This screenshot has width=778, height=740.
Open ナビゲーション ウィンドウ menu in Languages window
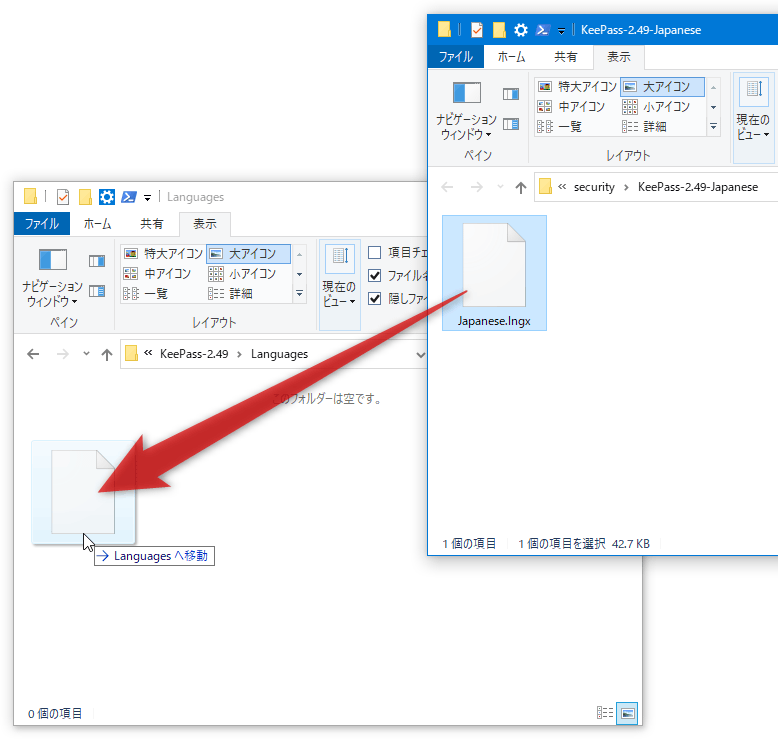(x=52, y=277)
